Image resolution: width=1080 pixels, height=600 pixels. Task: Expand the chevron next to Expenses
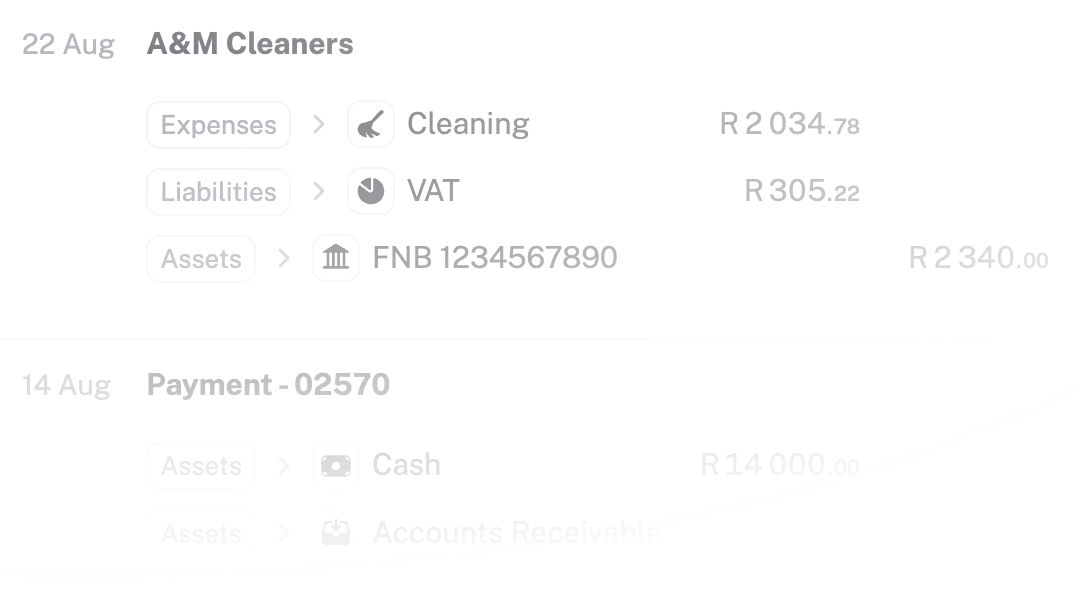[x=319, y=125]
